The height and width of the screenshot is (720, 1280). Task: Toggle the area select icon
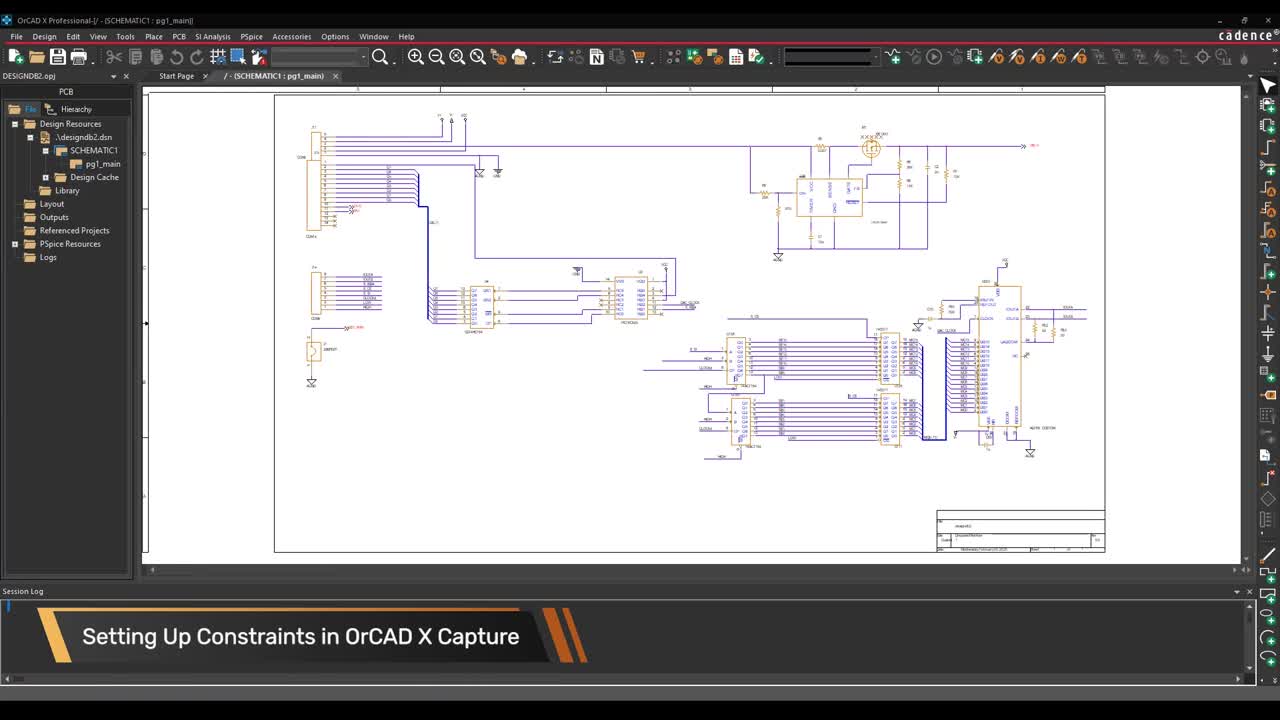pos(238,57)
